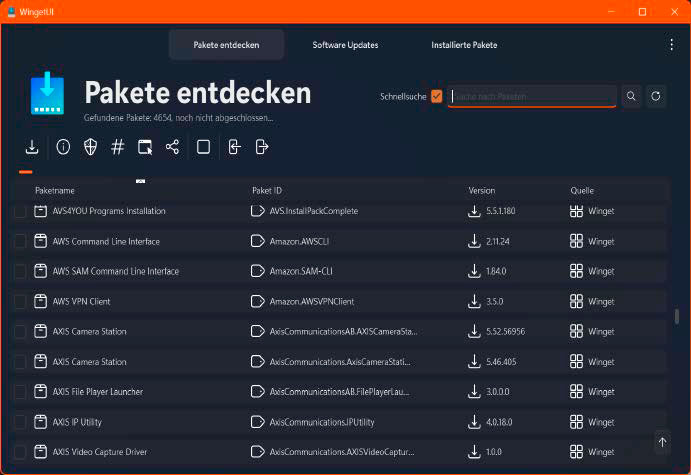The width and height of the screenshot is (691, 475).
Task: Click the skip hash check (#) icon
Action: [x=118, y=147]
